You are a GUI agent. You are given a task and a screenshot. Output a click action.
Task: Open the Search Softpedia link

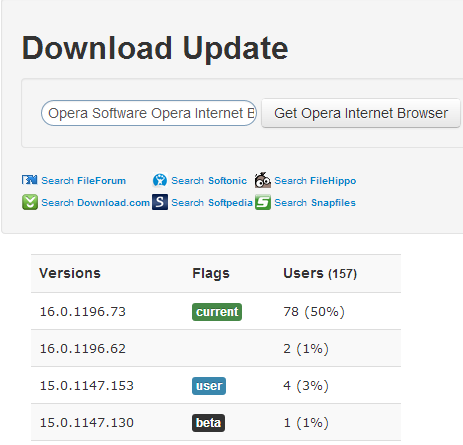click(212, 203)
